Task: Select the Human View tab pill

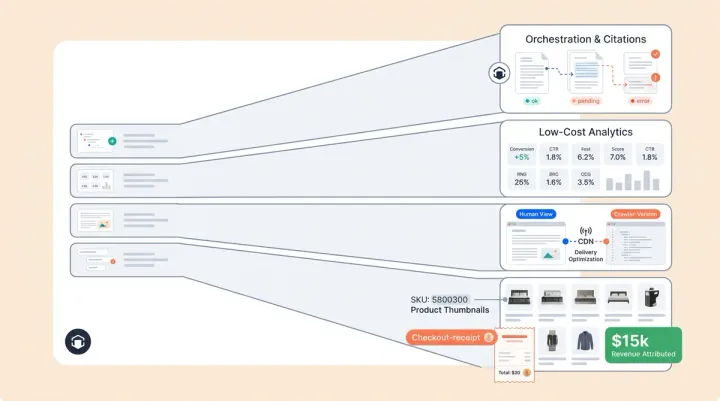Action: [x=536, y=214]
